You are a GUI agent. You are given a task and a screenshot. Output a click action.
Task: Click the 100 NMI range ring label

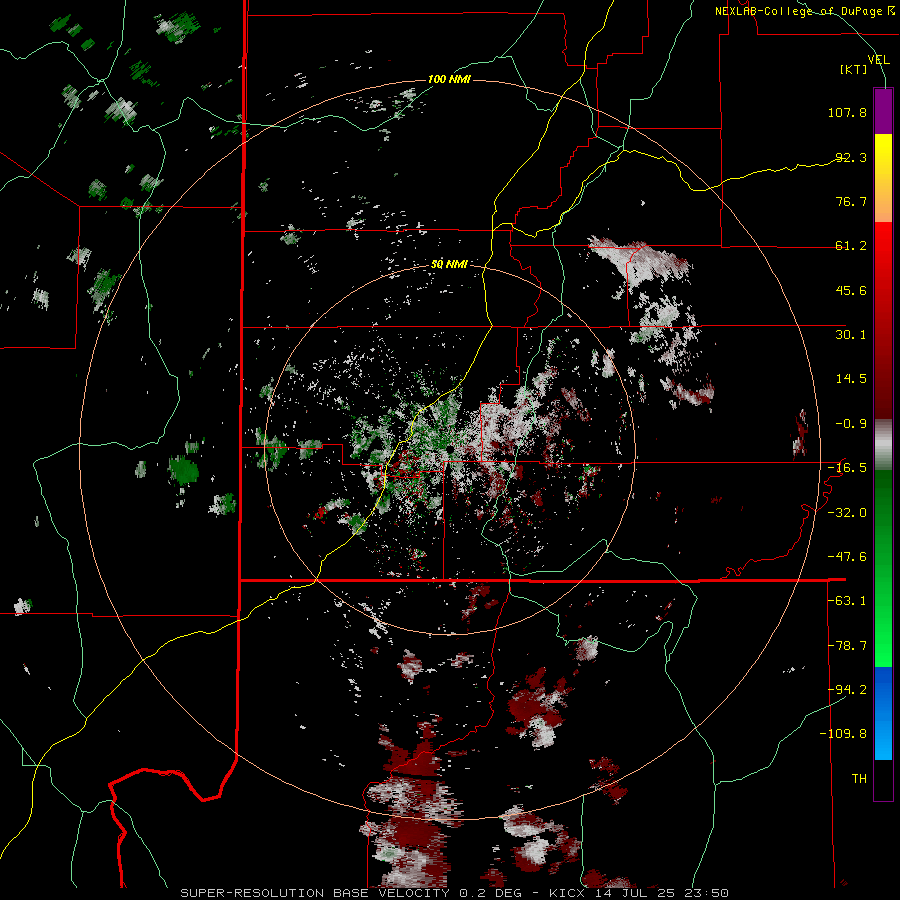click(x=449, y=79)
